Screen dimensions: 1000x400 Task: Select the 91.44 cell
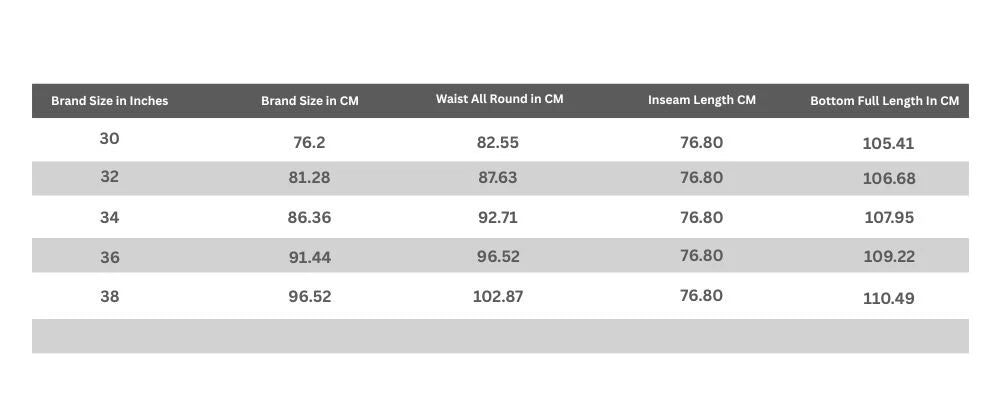coord(309,257)
